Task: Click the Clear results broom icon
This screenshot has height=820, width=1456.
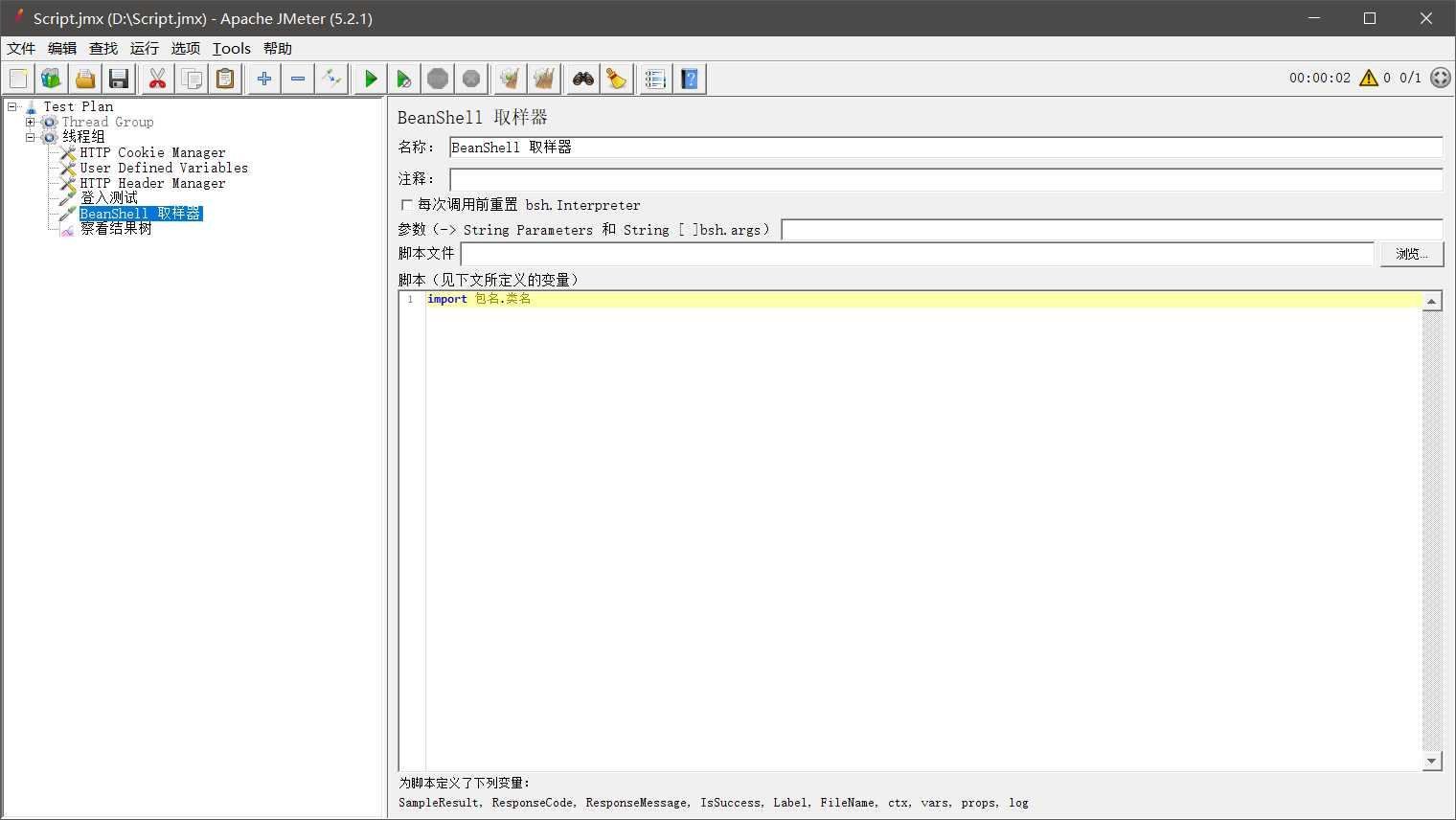Action: coord(510,79)
